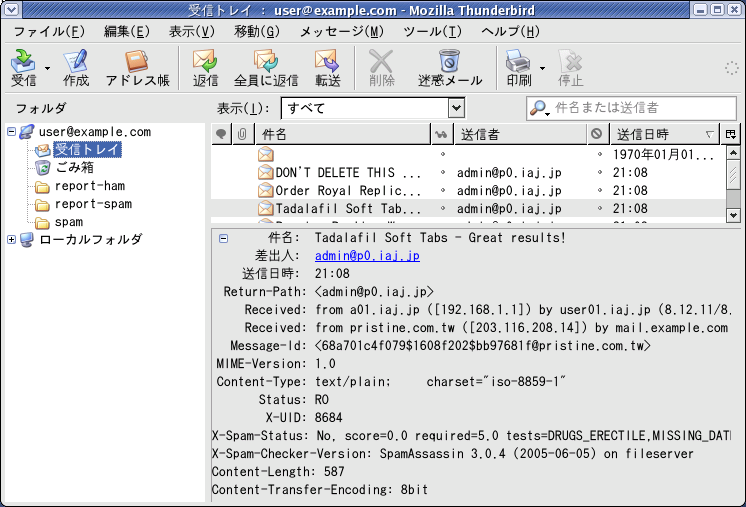Sort by the junk status column icon
746x507 pixels.
pyautogui.click(x=597, y=134)
